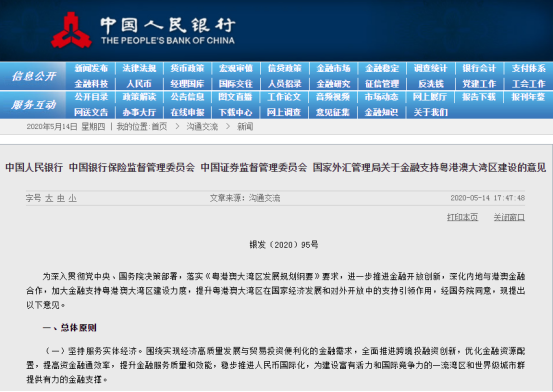
Task: Go to 图文直播 page
Action: 235,97
